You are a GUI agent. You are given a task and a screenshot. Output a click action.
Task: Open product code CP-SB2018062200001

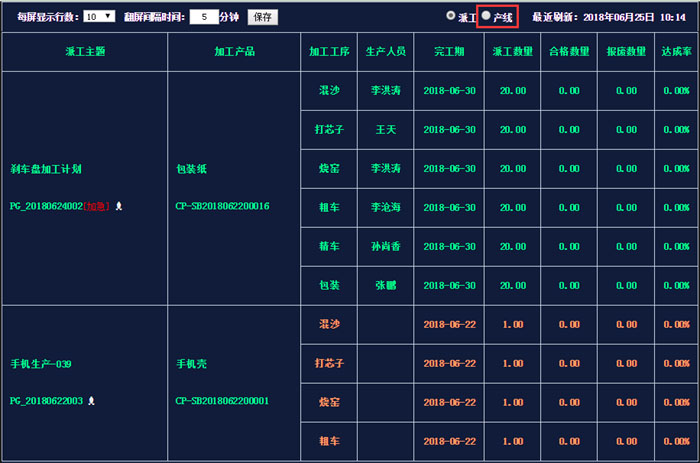click(222, 400)
